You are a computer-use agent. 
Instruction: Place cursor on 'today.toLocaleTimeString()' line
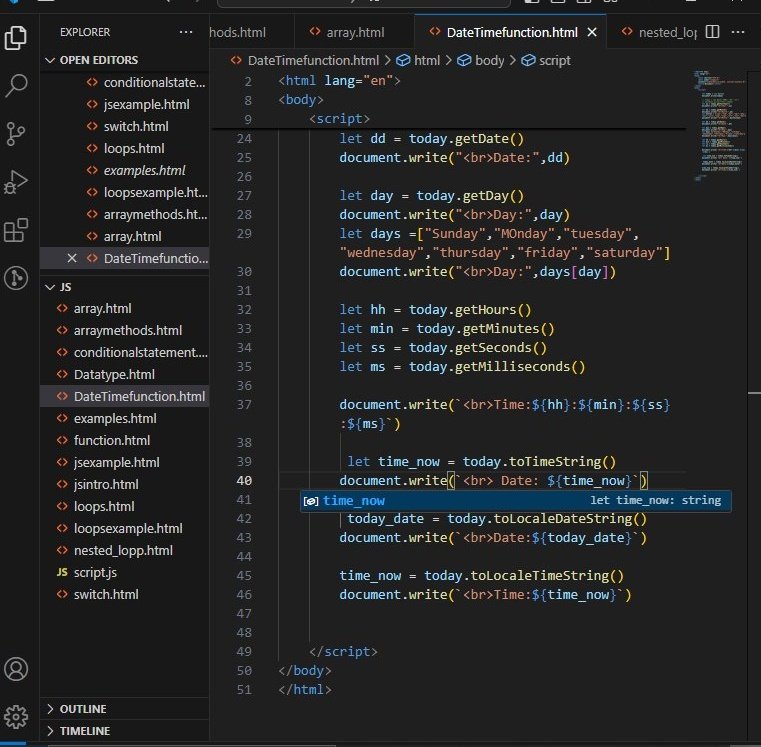click(481, 576)
